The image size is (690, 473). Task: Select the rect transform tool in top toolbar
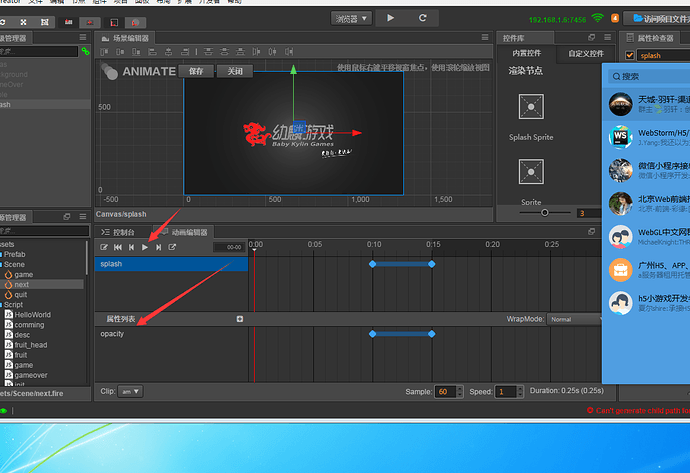44,22
